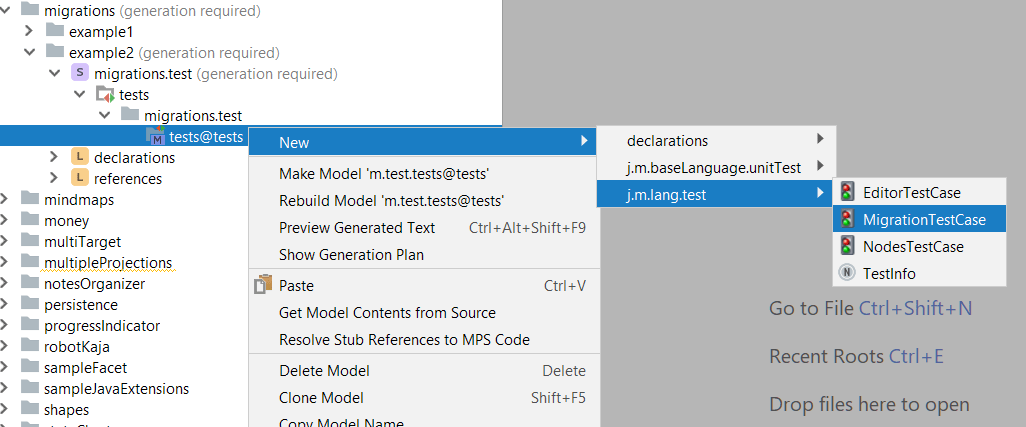Expand the example1 folder

tap(30, 32)
